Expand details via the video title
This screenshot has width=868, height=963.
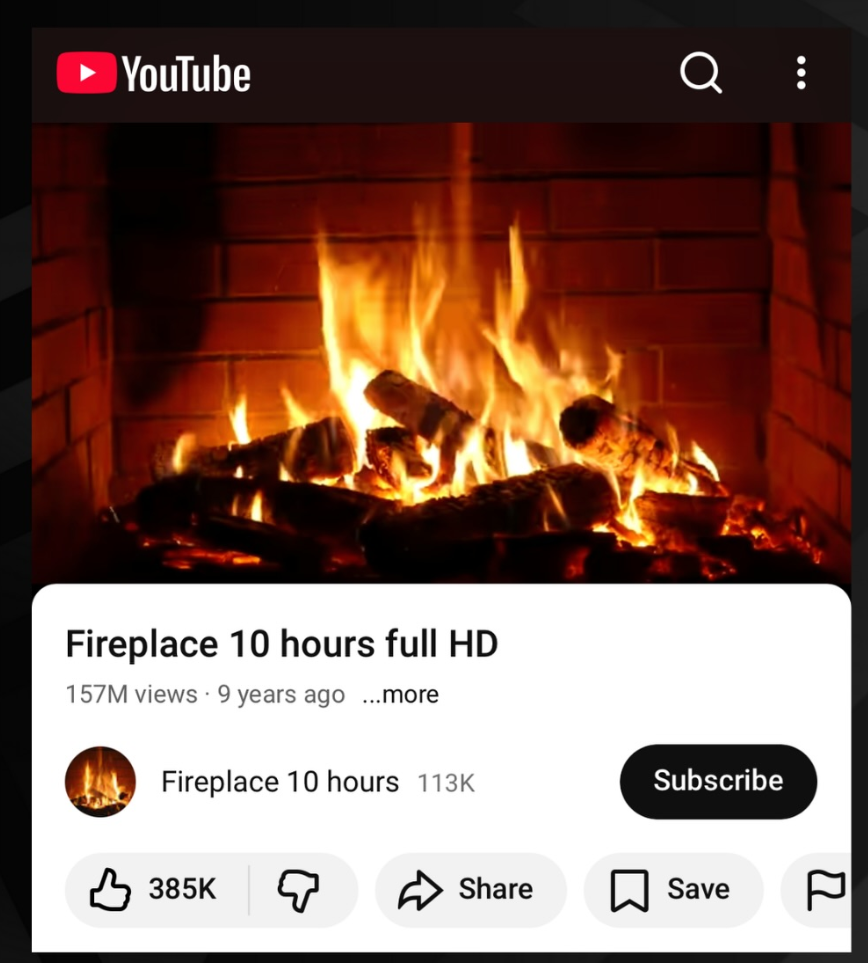click(x=281, y=644)
